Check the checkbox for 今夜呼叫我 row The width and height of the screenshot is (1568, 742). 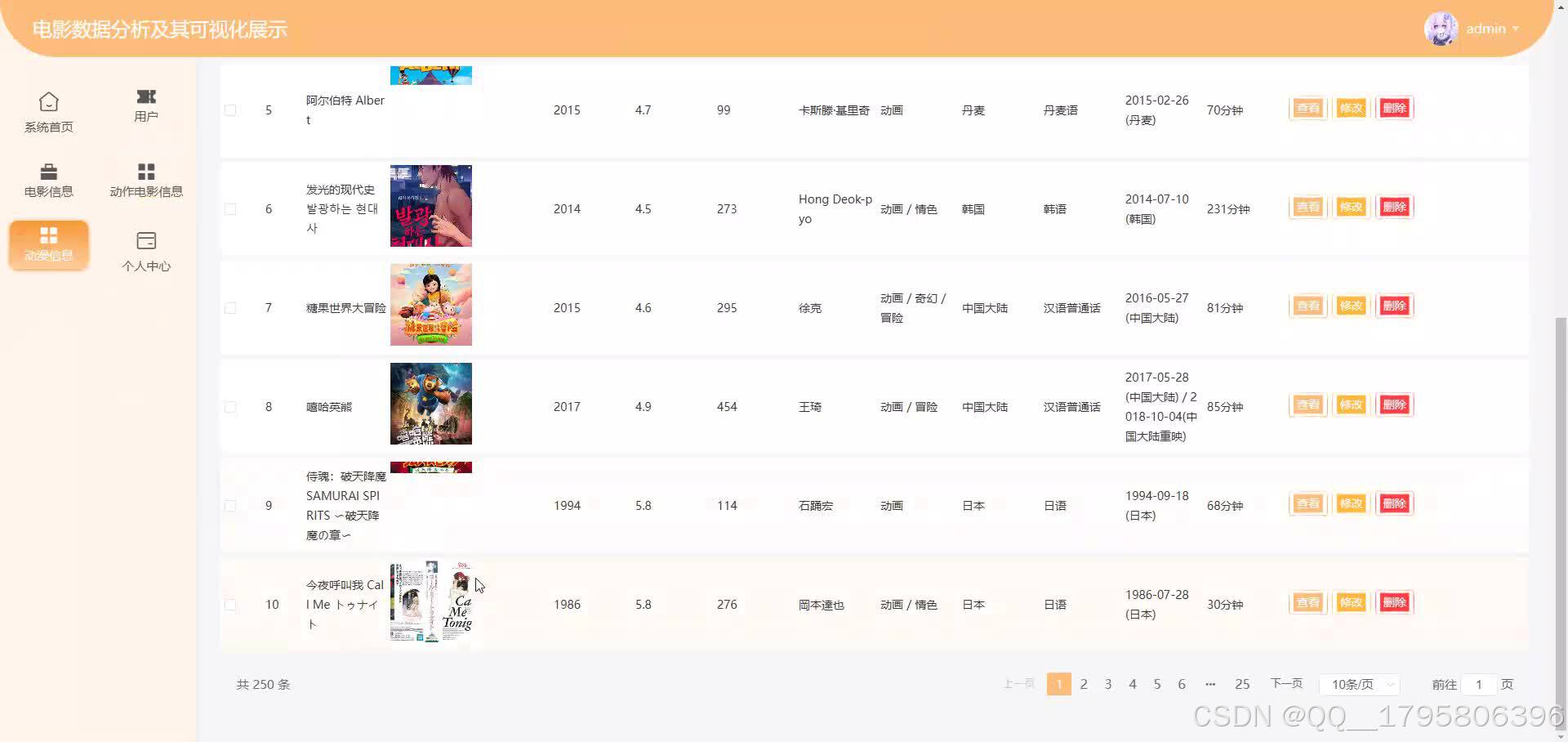(x=230, y=604)
